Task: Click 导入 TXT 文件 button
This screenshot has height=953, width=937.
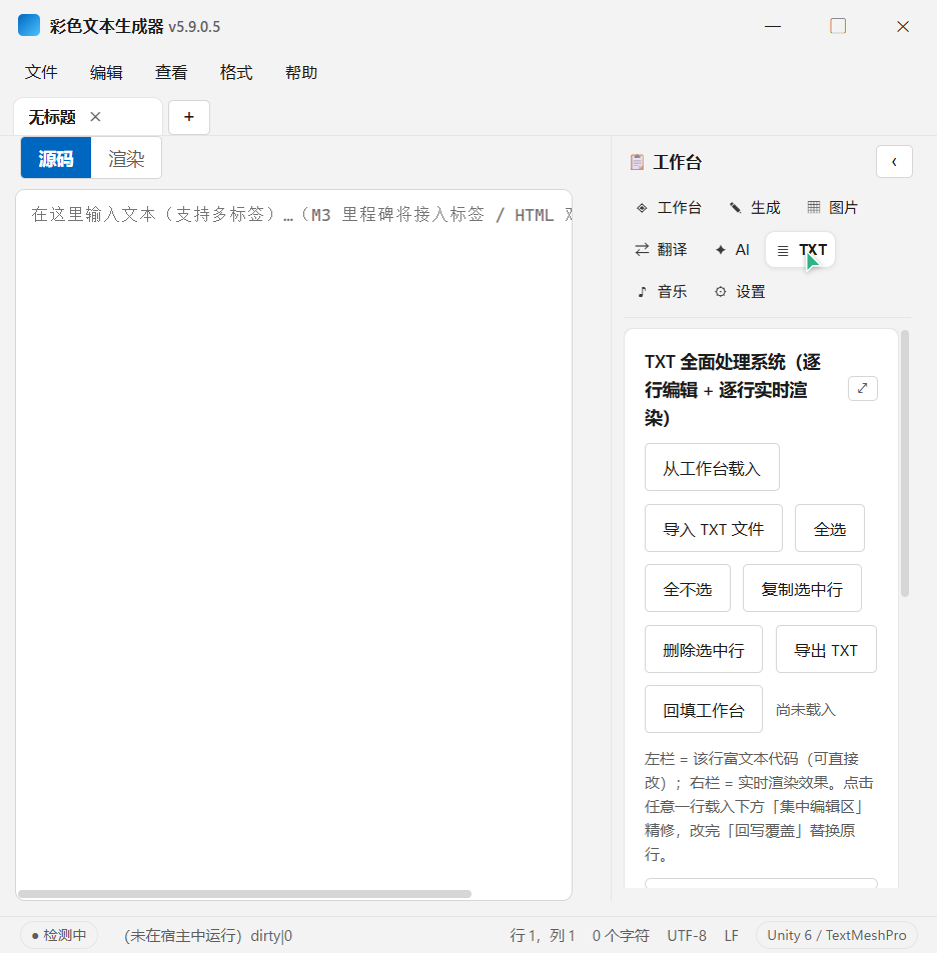Action: point(713,528)
